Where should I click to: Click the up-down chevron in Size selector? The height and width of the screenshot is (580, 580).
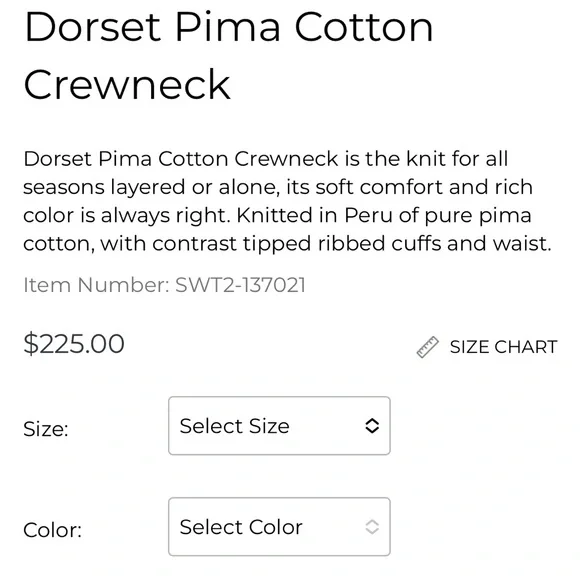pyautogui.click(x=372, y=426)
